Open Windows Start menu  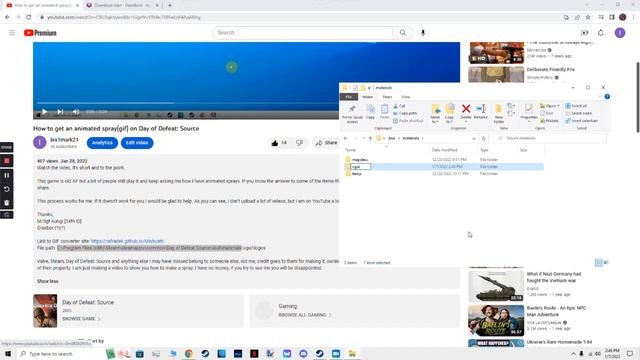tap(8, 353)
